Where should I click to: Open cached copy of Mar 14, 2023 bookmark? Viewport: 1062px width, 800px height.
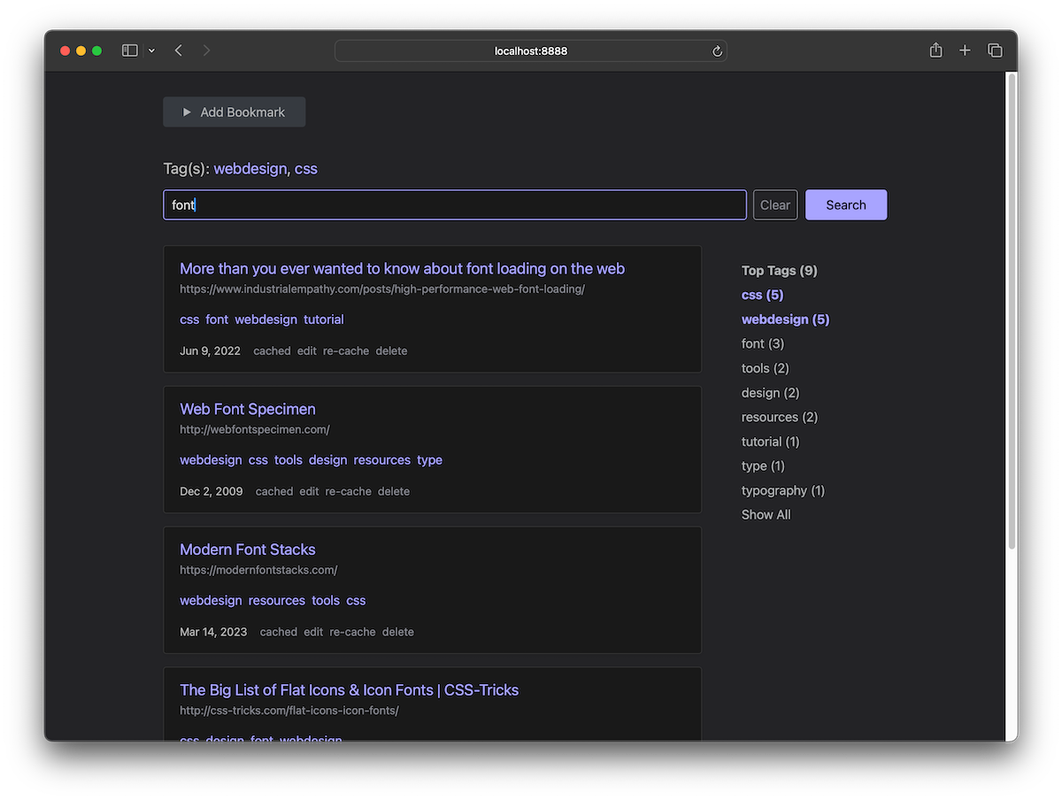click(x=278, y=632)
